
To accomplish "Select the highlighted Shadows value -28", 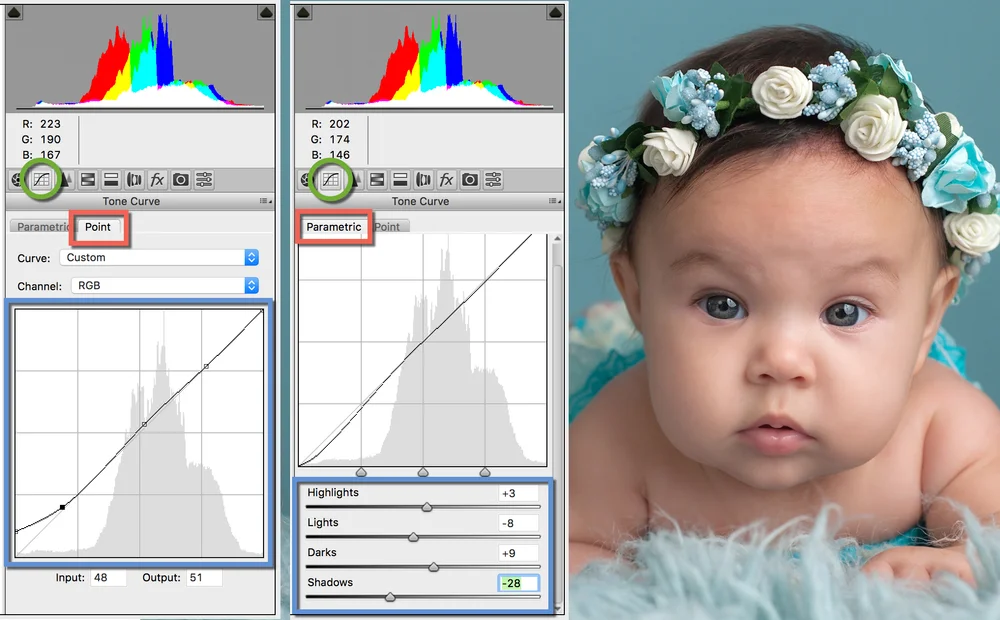I will tap(518, 583).
